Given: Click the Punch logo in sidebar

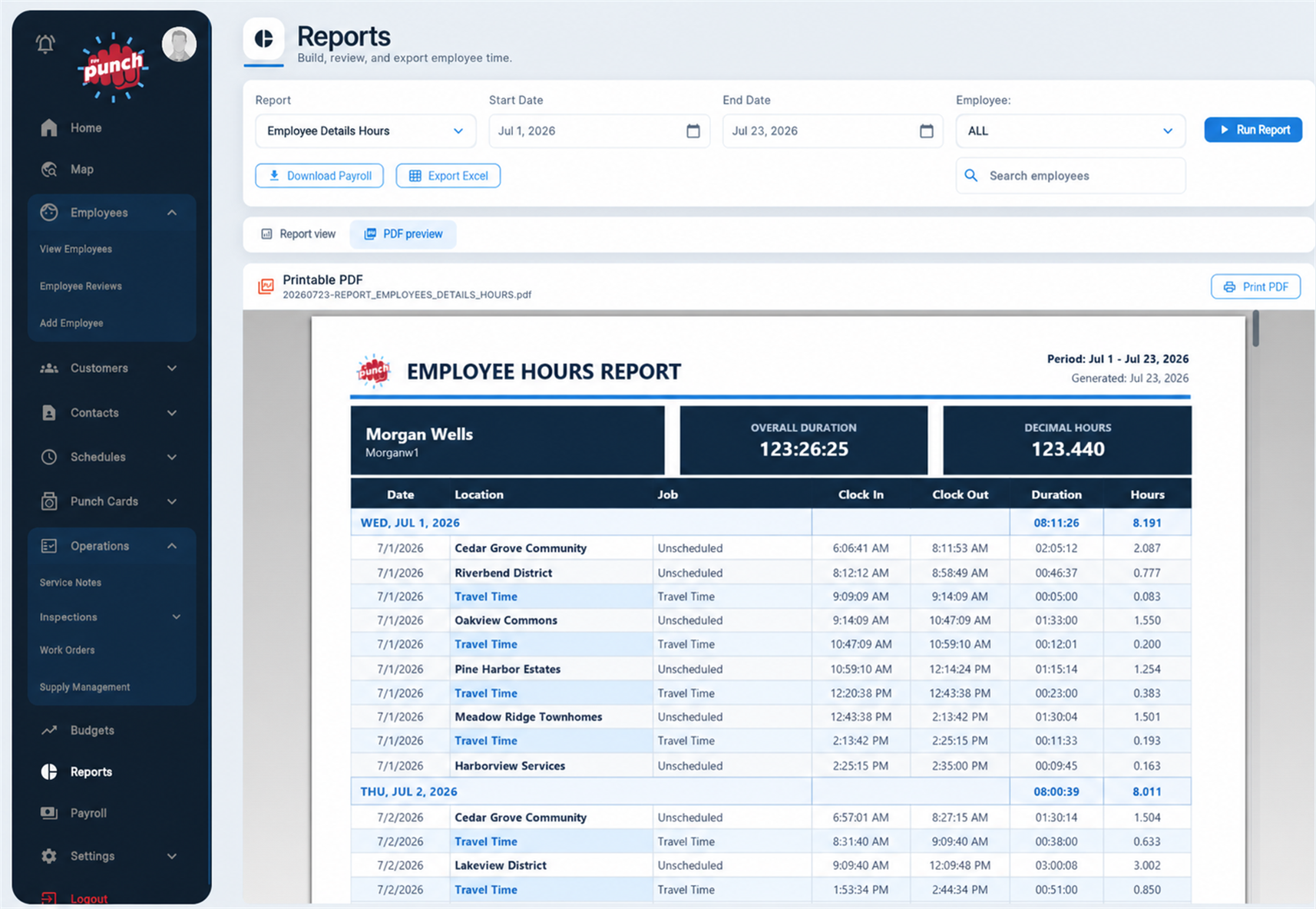Looking at the screenshot, I should 113,68.
